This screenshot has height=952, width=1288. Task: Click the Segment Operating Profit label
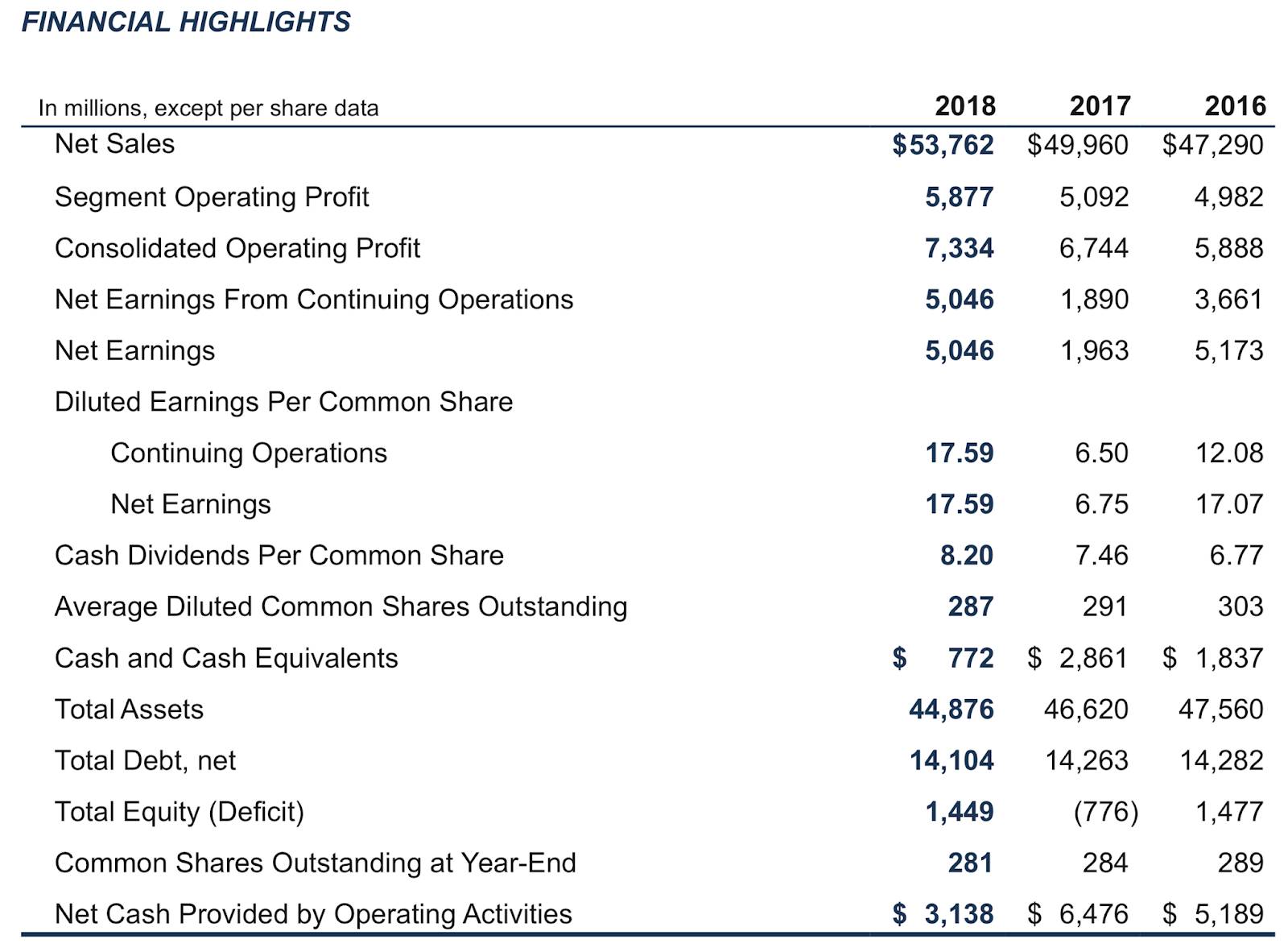[x=212, y=197]
